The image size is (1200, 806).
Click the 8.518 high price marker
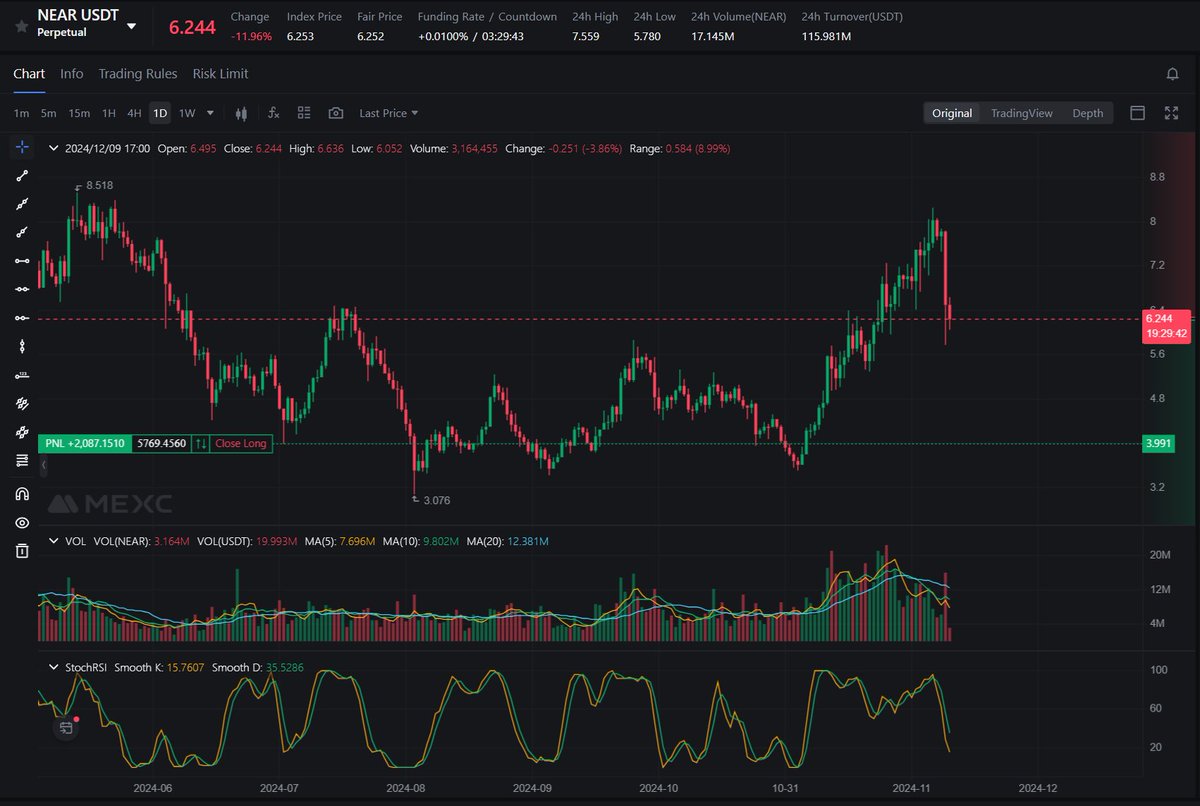point(100,185)
